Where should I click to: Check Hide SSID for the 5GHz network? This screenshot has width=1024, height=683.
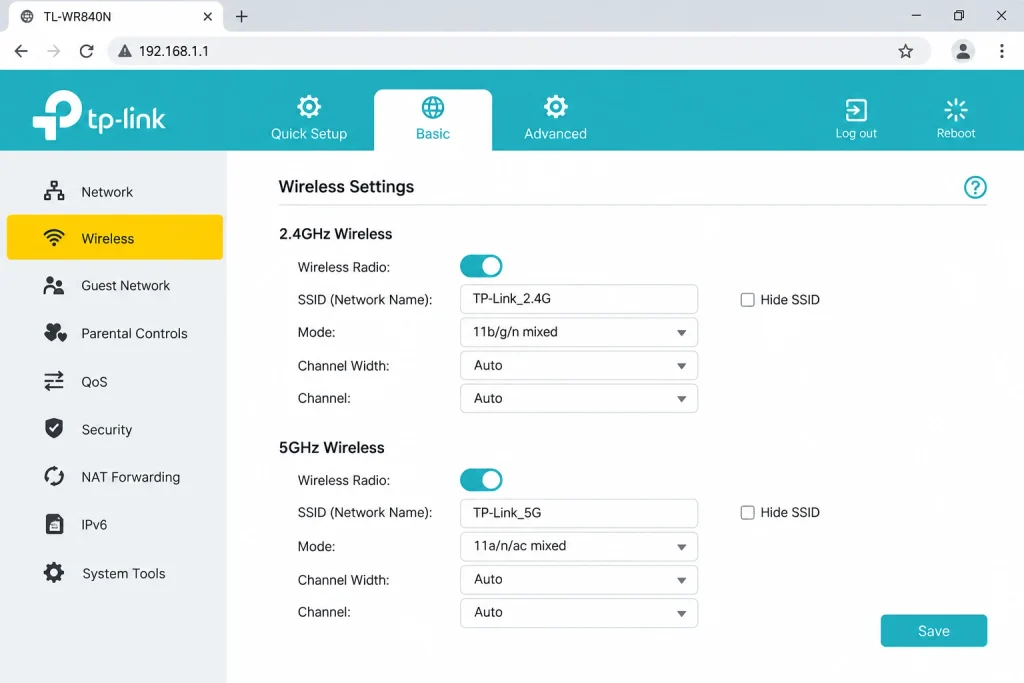click(x=747, y=513)
